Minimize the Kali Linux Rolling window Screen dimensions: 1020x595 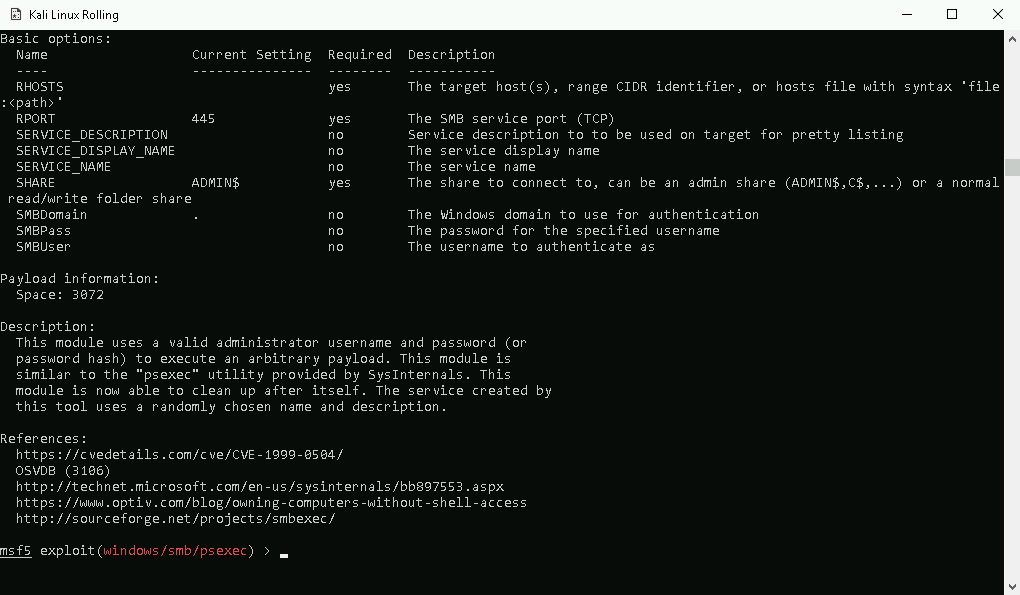[907, 14]
